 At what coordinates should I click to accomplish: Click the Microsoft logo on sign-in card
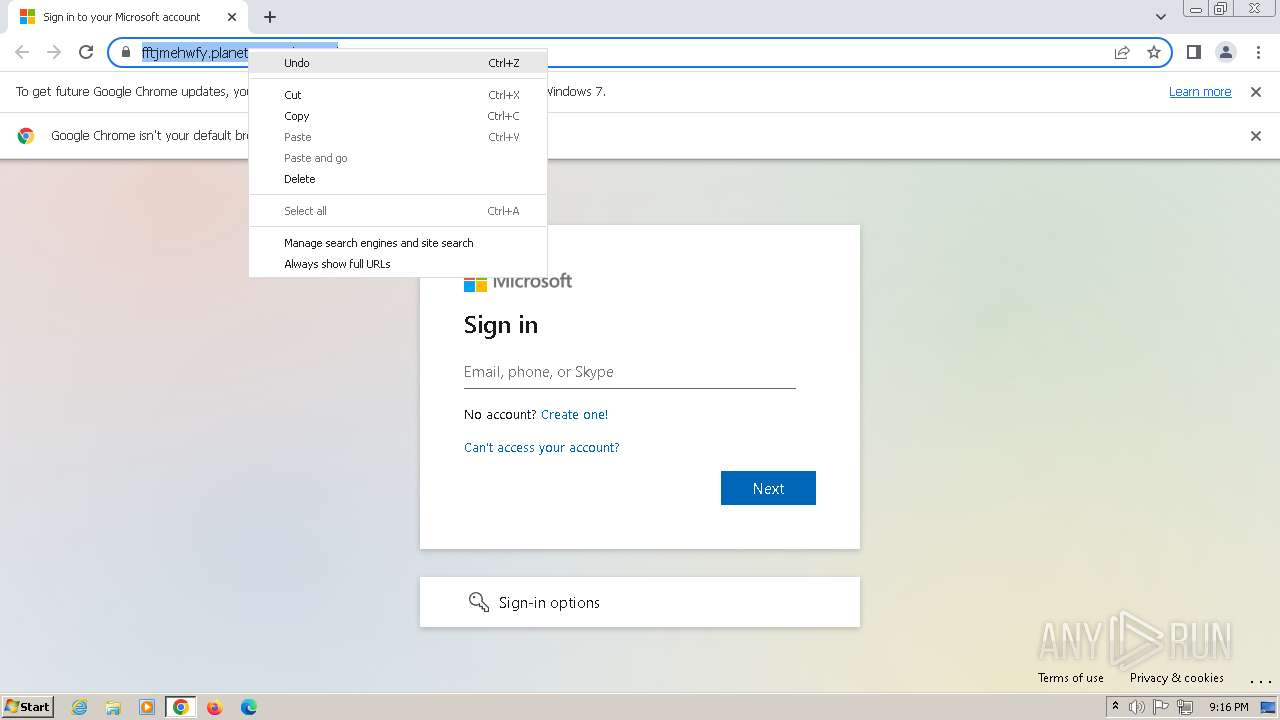[518, 282]
